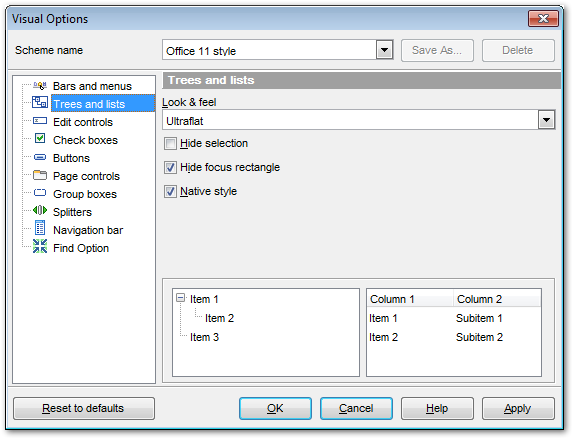The width and height of the screenshot is (573, 439).
Task: Click the Bars and menus icon
Action: (40, 86)
